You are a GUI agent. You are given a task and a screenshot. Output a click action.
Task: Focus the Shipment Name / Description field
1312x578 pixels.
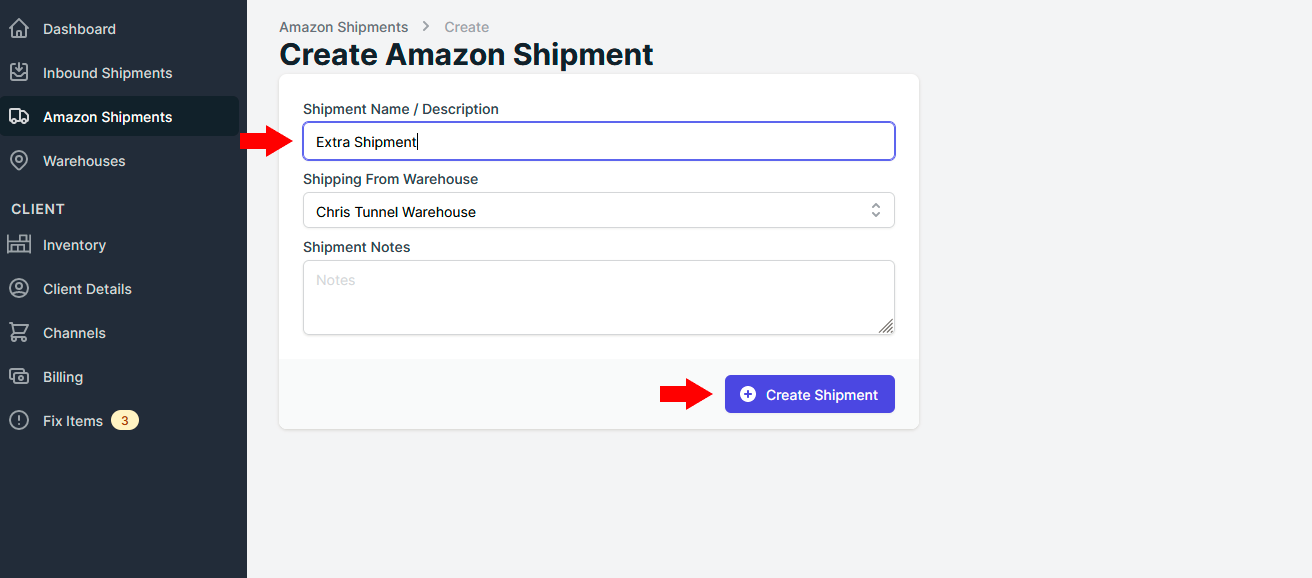(x=599, y=141)
